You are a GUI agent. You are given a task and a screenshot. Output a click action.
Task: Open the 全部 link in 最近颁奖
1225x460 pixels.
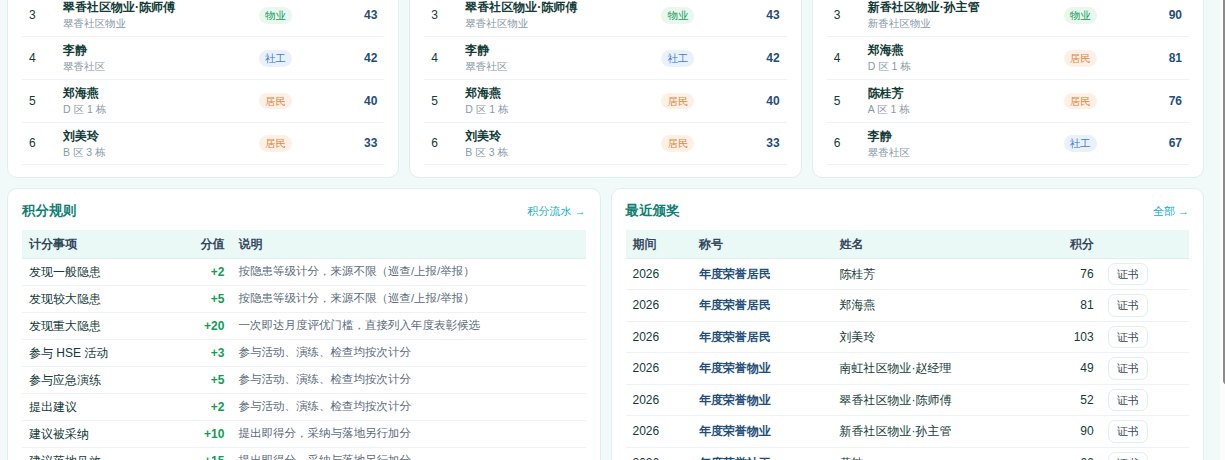pyautogui.click(x=1171, y=212)
